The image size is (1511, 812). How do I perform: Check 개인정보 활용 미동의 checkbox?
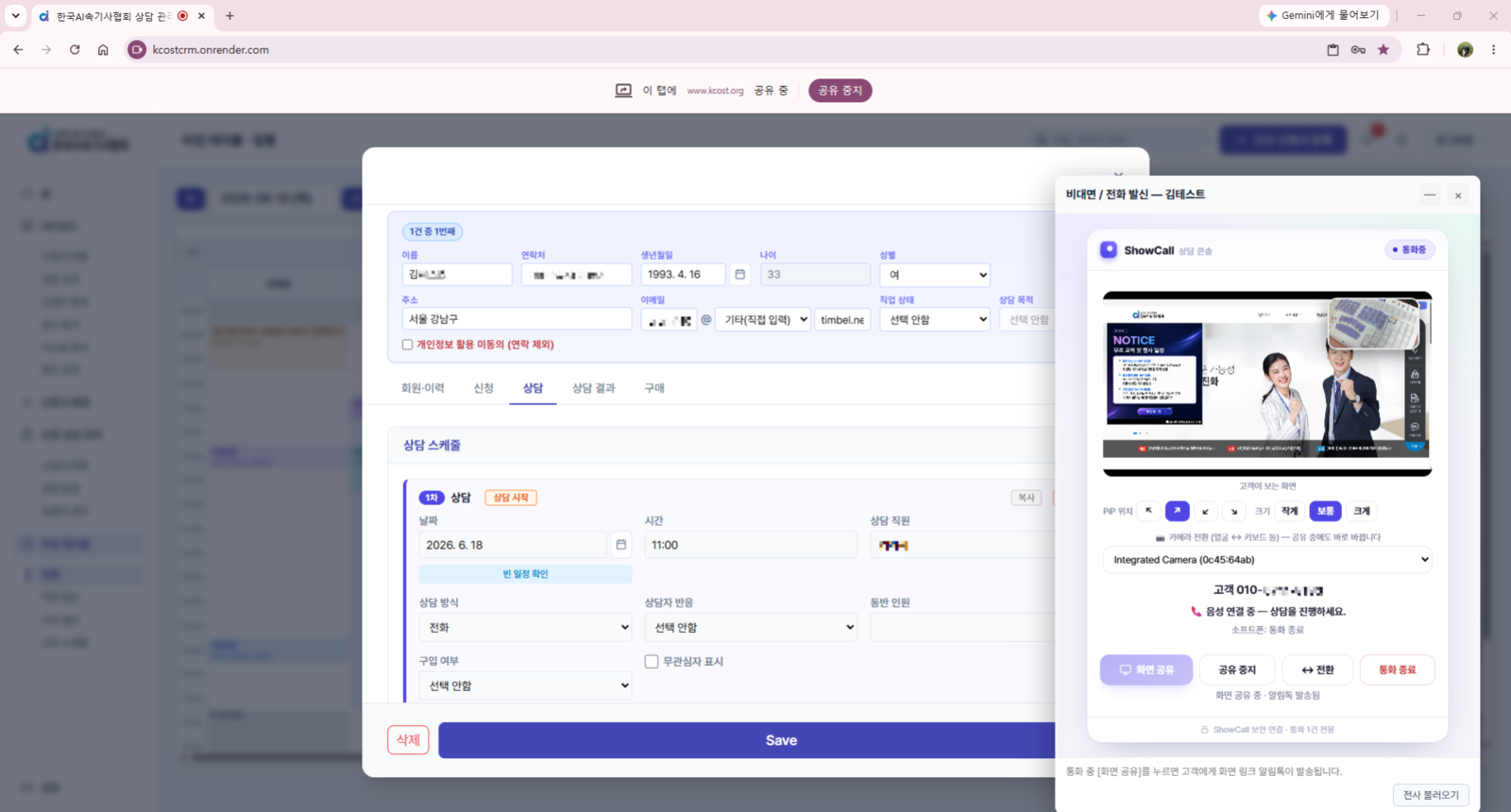[x=407, y=345]
